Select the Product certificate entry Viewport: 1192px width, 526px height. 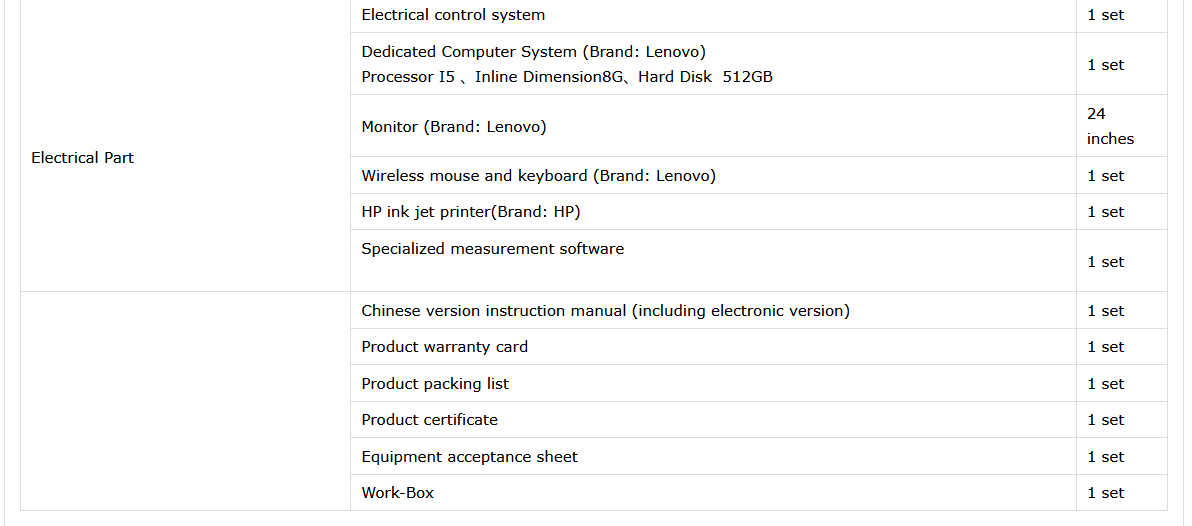pos(429,420)
